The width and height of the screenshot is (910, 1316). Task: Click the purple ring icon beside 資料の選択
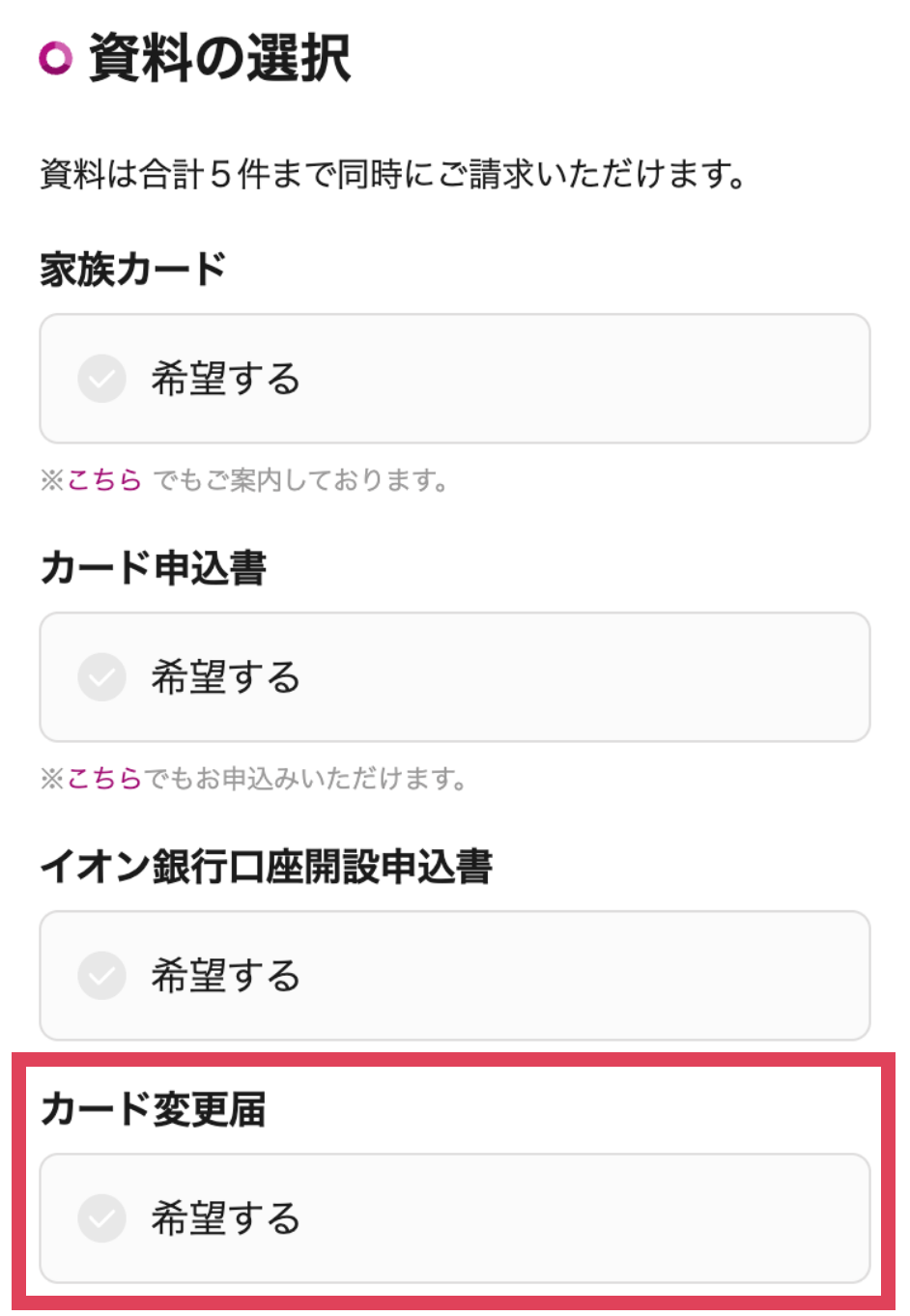[x=56, y=58]
